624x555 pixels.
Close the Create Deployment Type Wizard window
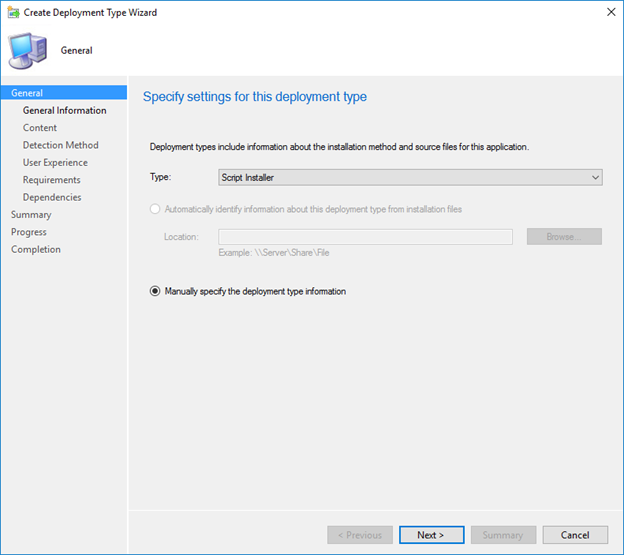(x=608, y=12)
